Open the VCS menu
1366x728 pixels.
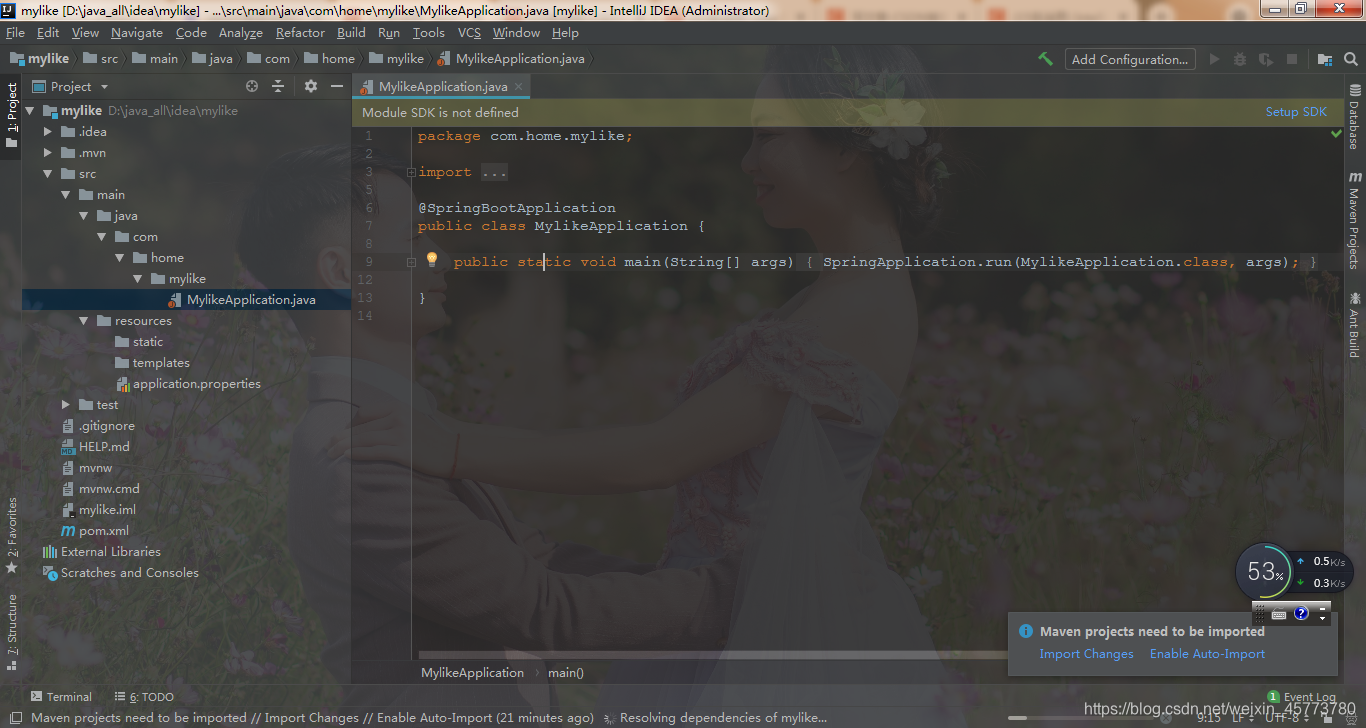[x=469, y=32]
